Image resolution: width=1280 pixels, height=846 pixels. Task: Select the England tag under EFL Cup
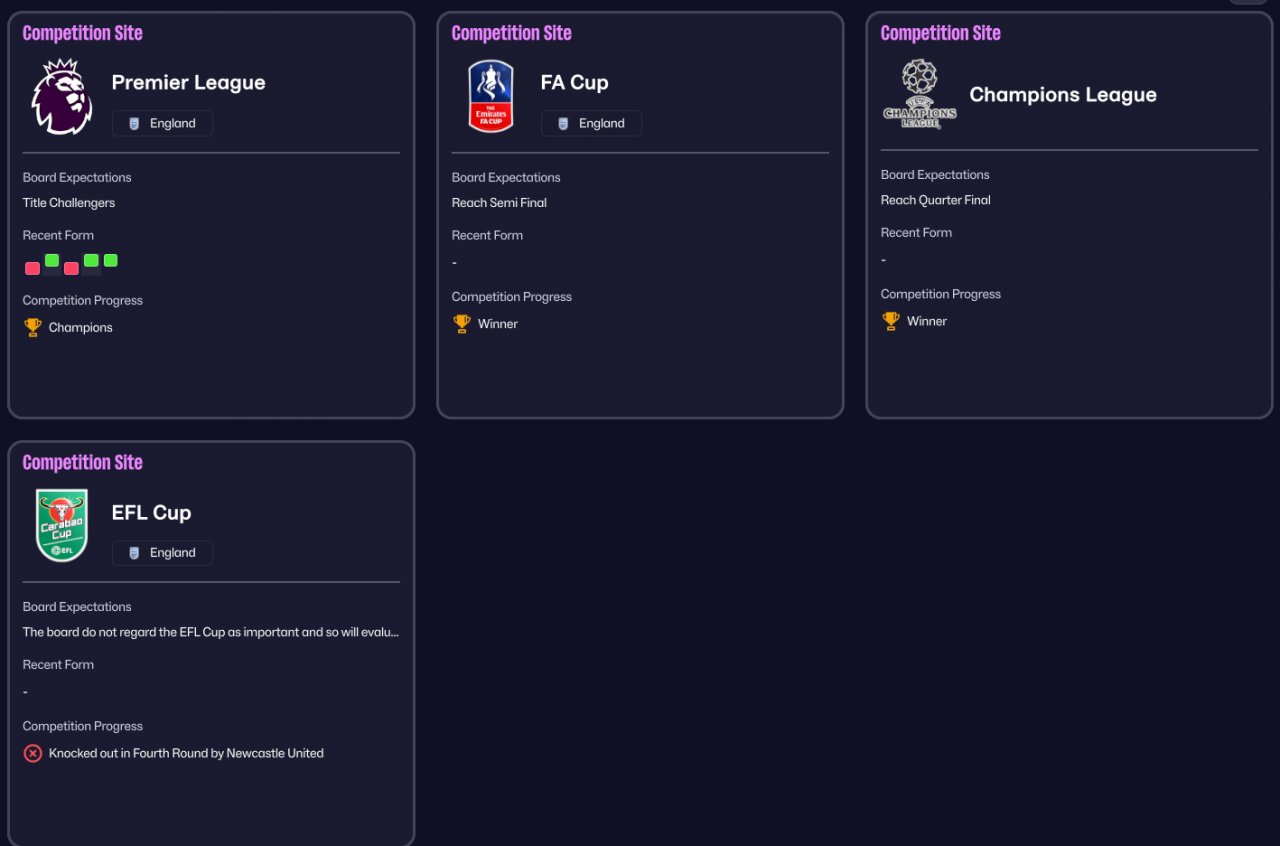(162, 552)
